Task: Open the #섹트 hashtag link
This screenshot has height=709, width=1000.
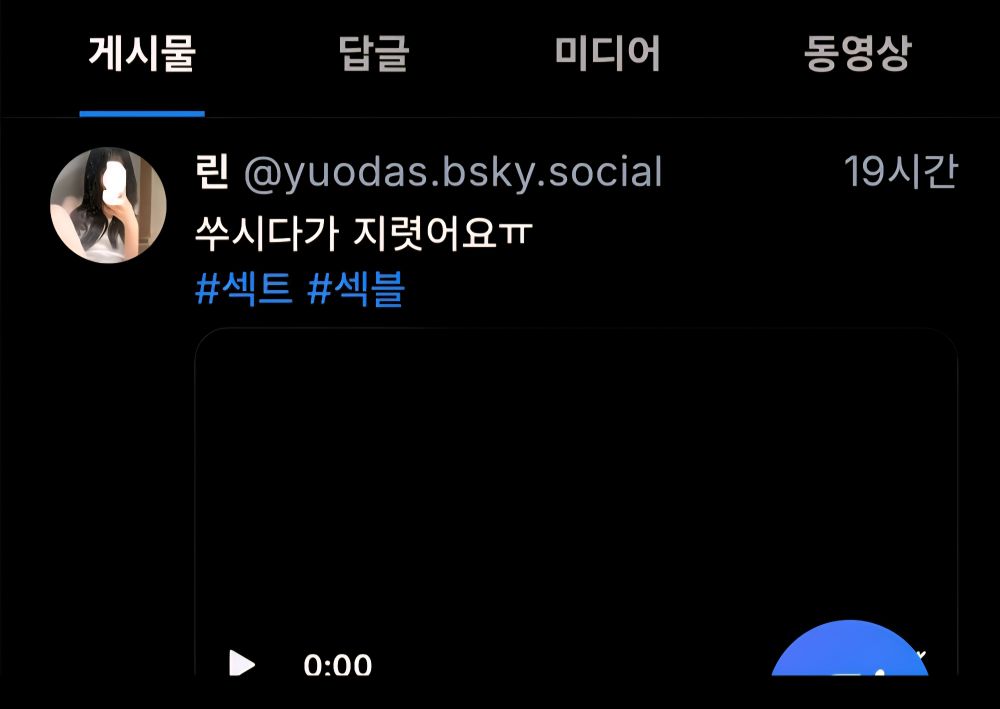Action: pyautogui.click(x=244, y=289)
